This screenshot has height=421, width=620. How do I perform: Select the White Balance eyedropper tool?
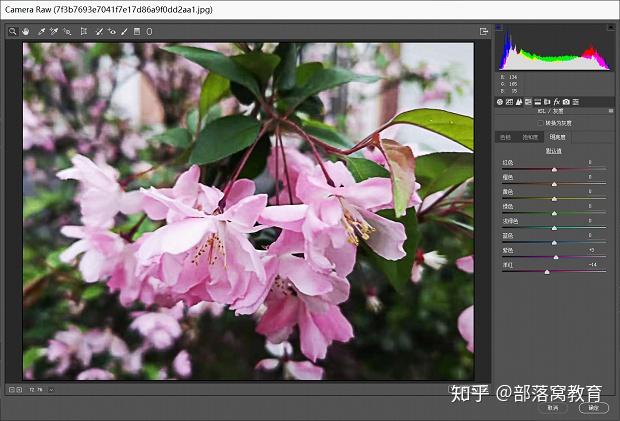(41, 31)
